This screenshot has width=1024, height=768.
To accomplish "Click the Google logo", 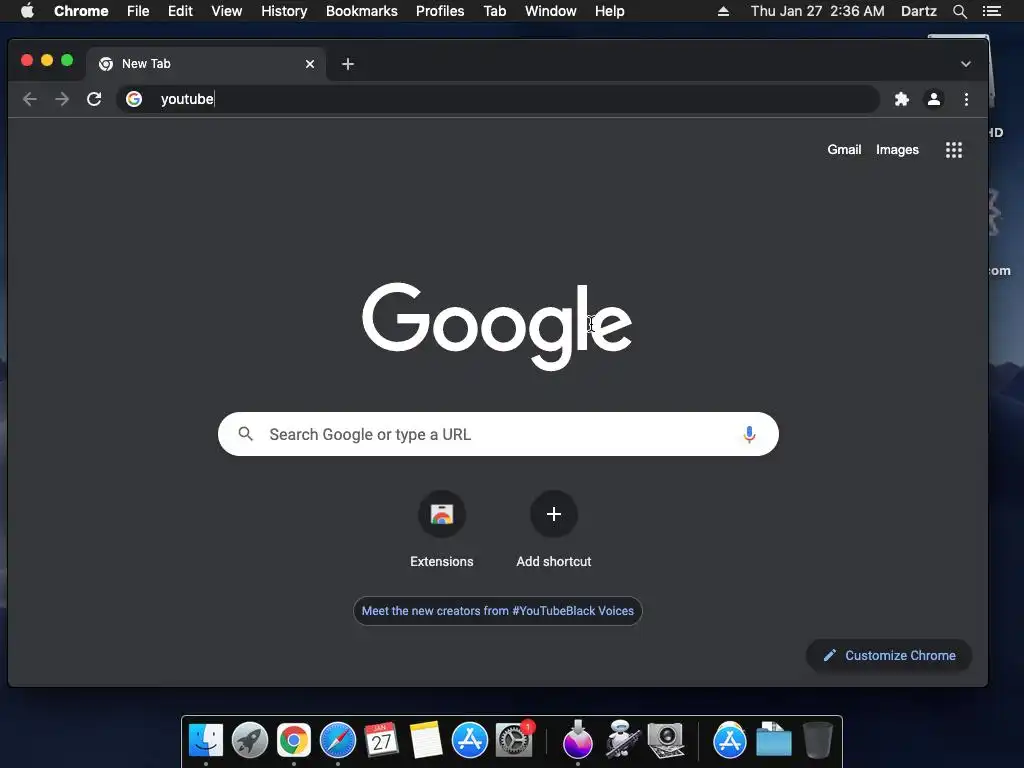I will 497,327.
